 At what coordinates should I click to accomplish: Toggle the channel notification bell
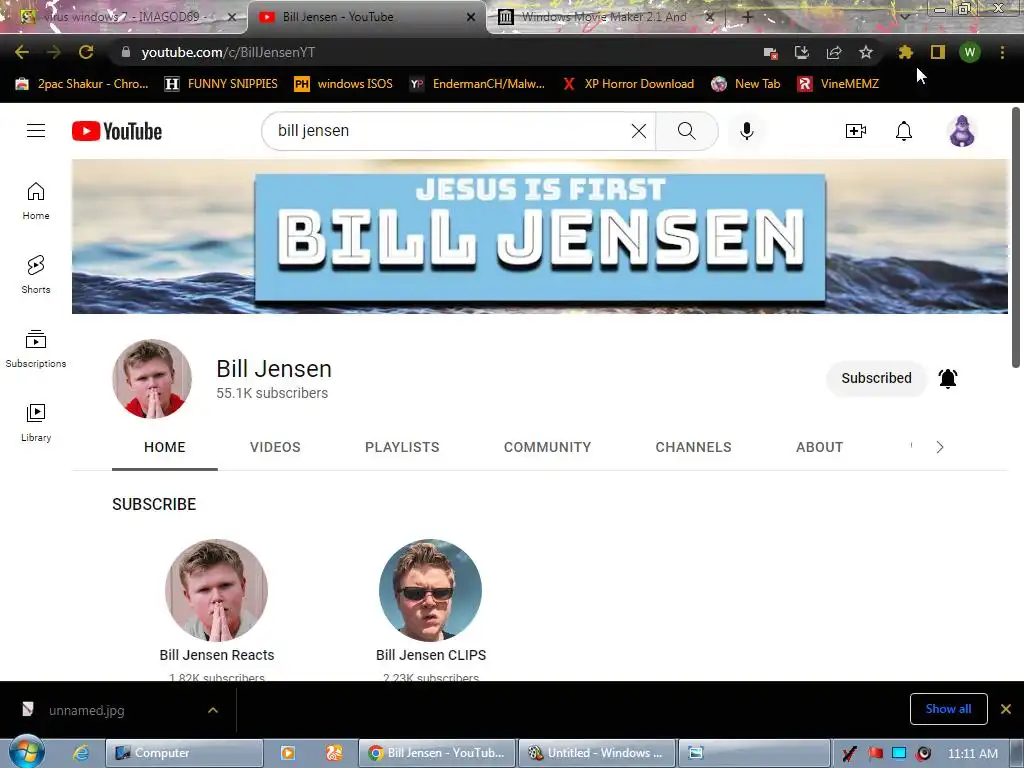[948, 378]
